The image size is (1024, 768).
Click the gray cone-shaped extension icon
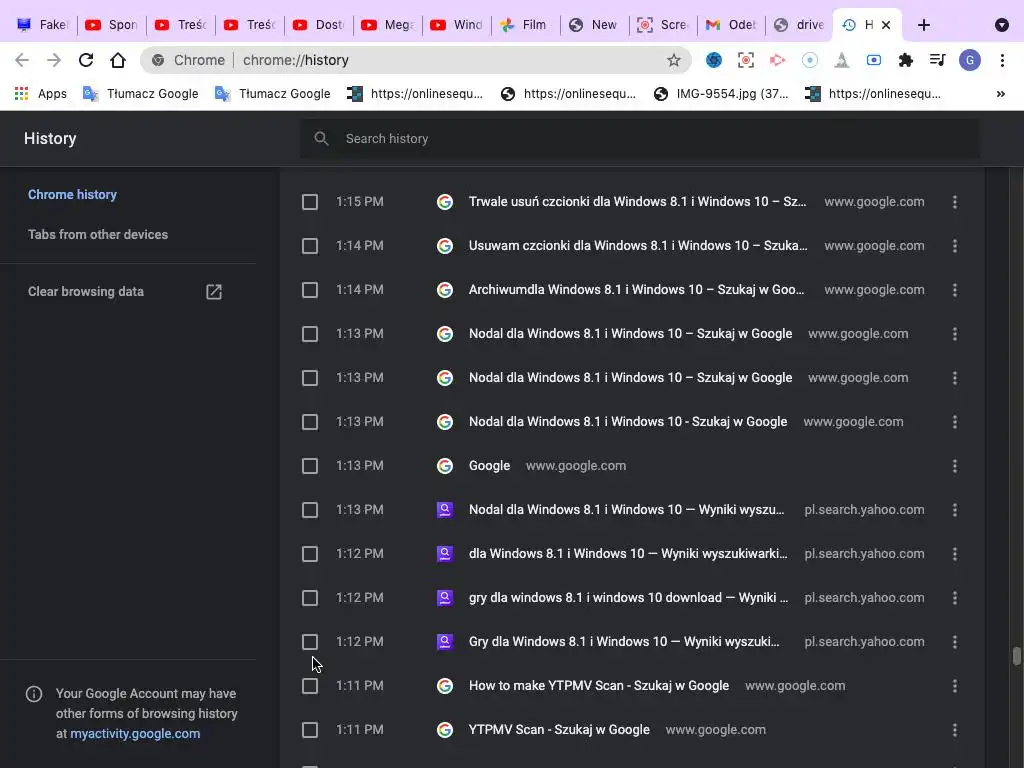click(842, 60)
